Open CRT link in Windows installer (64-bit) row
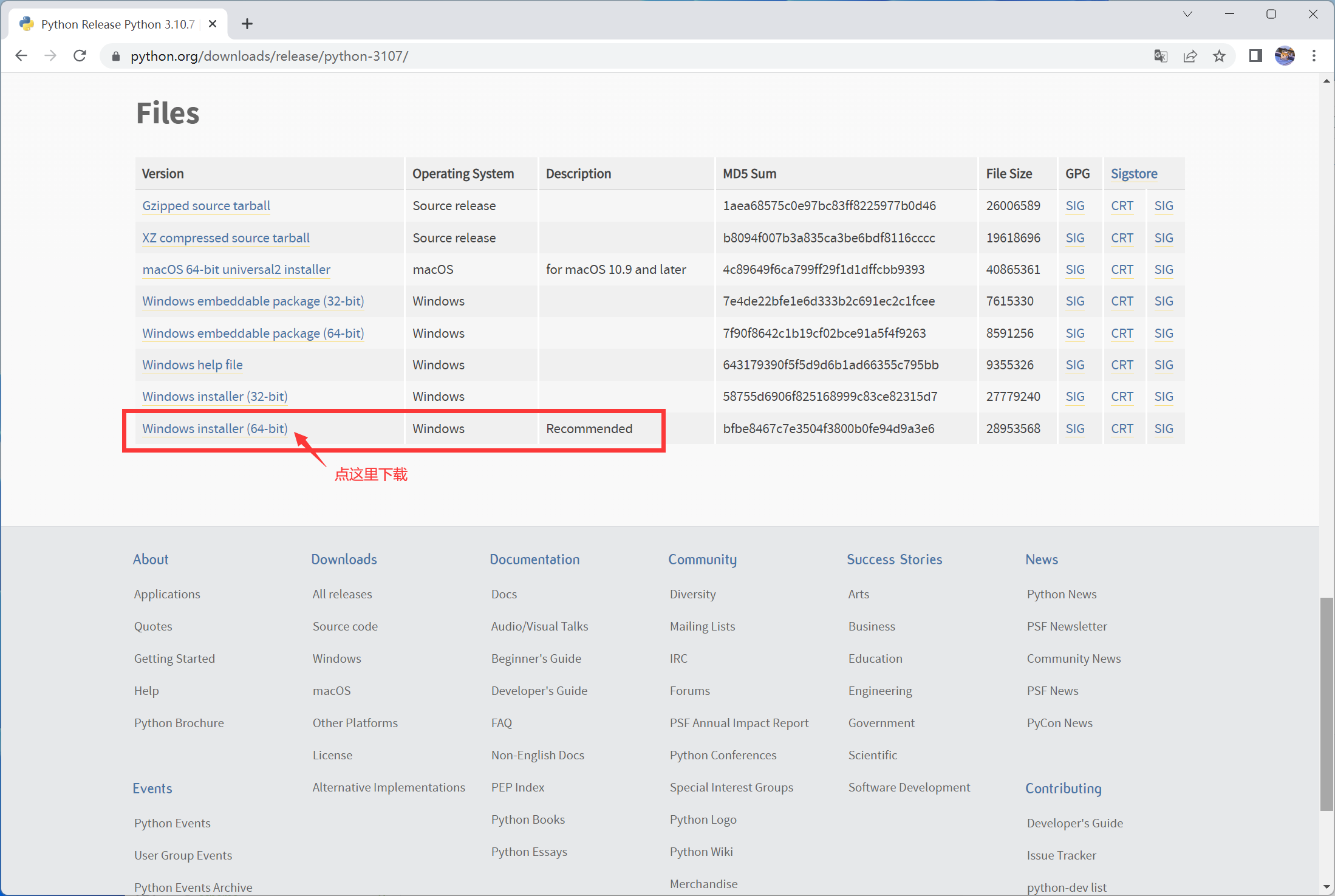The image size is (1335, 896). [1122, 428]
